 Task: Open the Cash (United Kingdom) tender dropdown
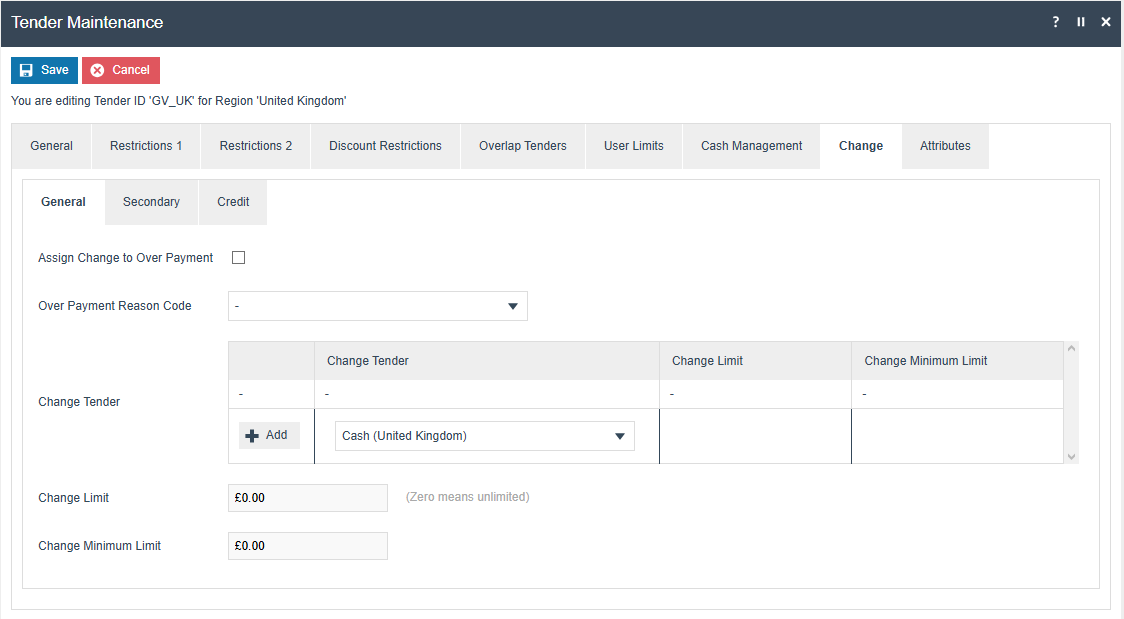click(x=485, y=436)
